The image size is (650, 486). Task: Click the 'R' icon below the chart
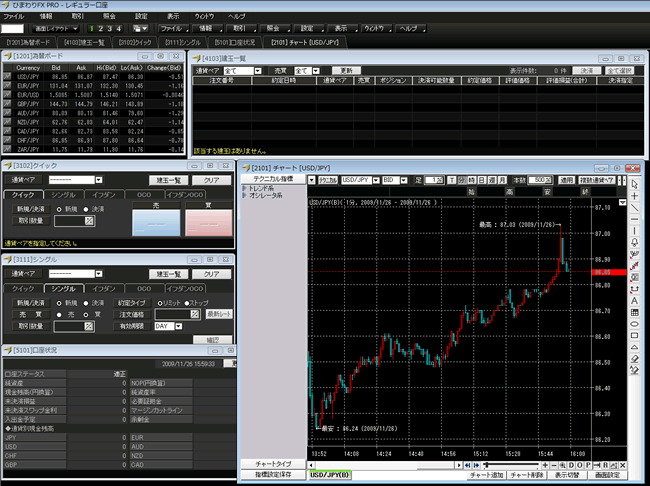[x=605, y=465]
